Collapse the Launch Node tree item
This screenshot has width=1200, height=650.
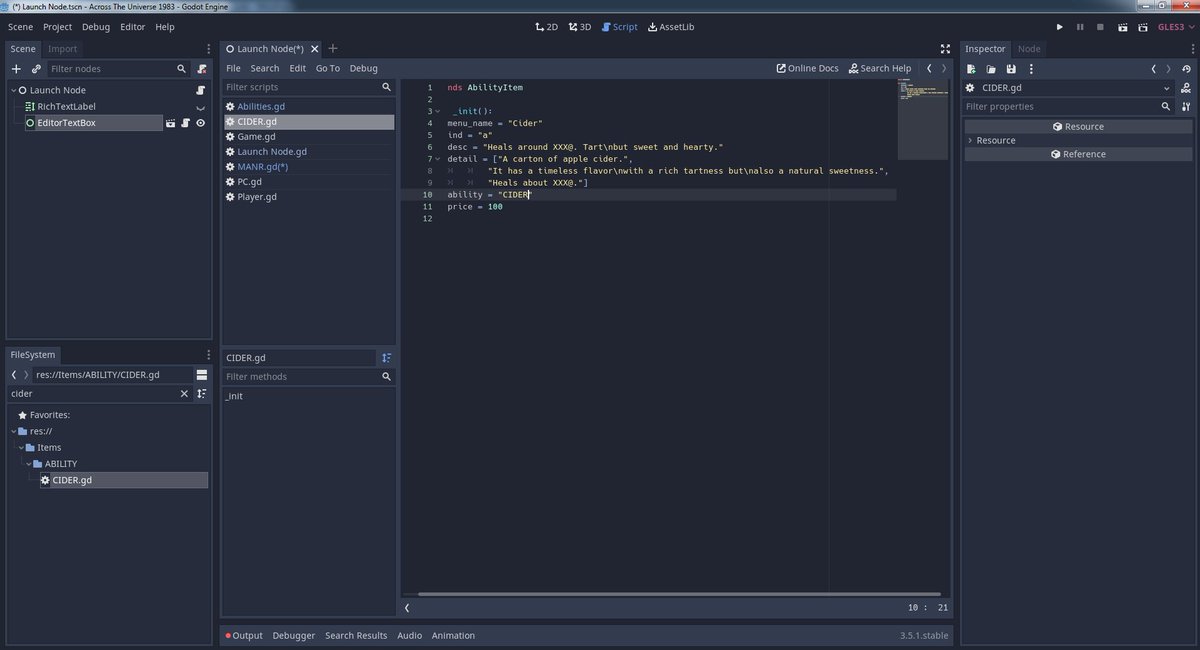[x=14, y=90]
